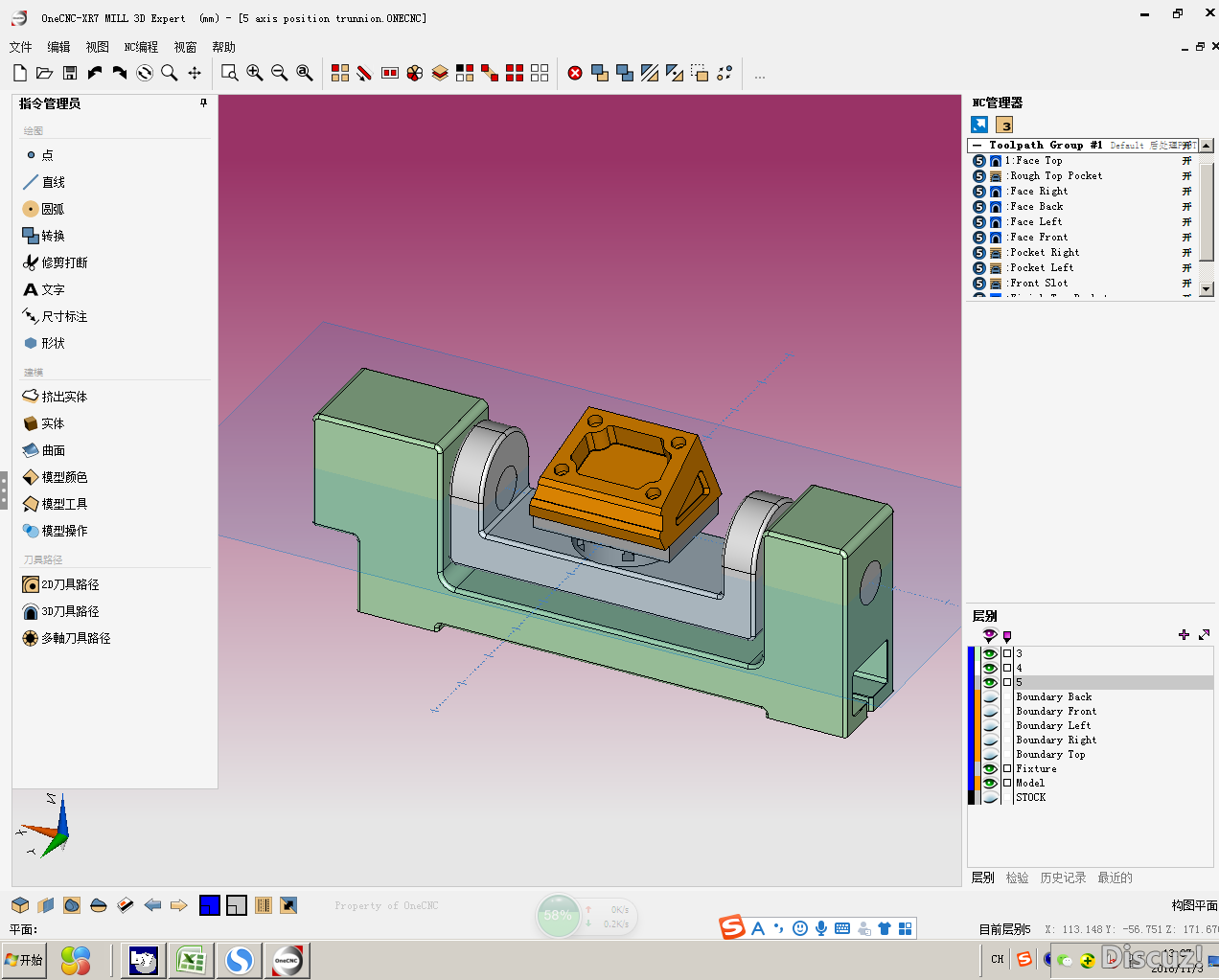The height and width of the screenshot is (980, 1219).
Task: Click the pencil edit toolbar icon
Action: point(364,73)
